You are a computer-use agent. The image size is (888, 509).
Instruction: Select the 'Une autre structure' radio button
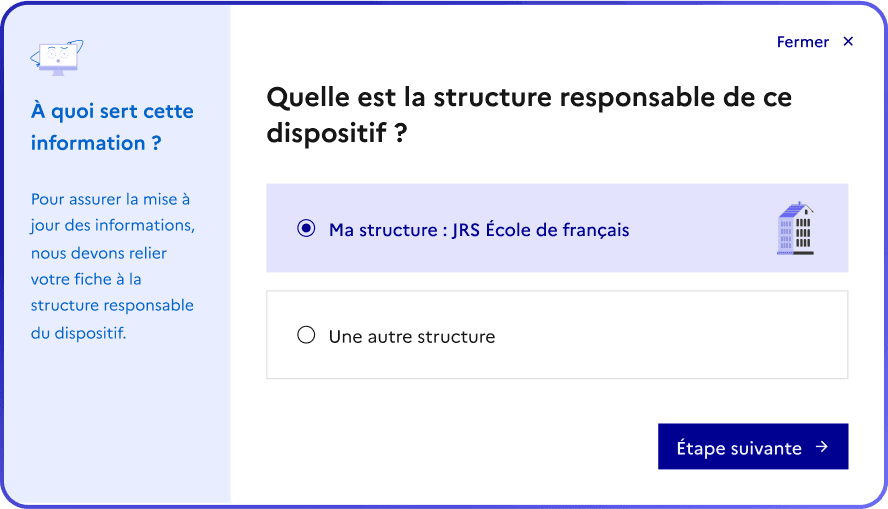click(x=306, y=336)
